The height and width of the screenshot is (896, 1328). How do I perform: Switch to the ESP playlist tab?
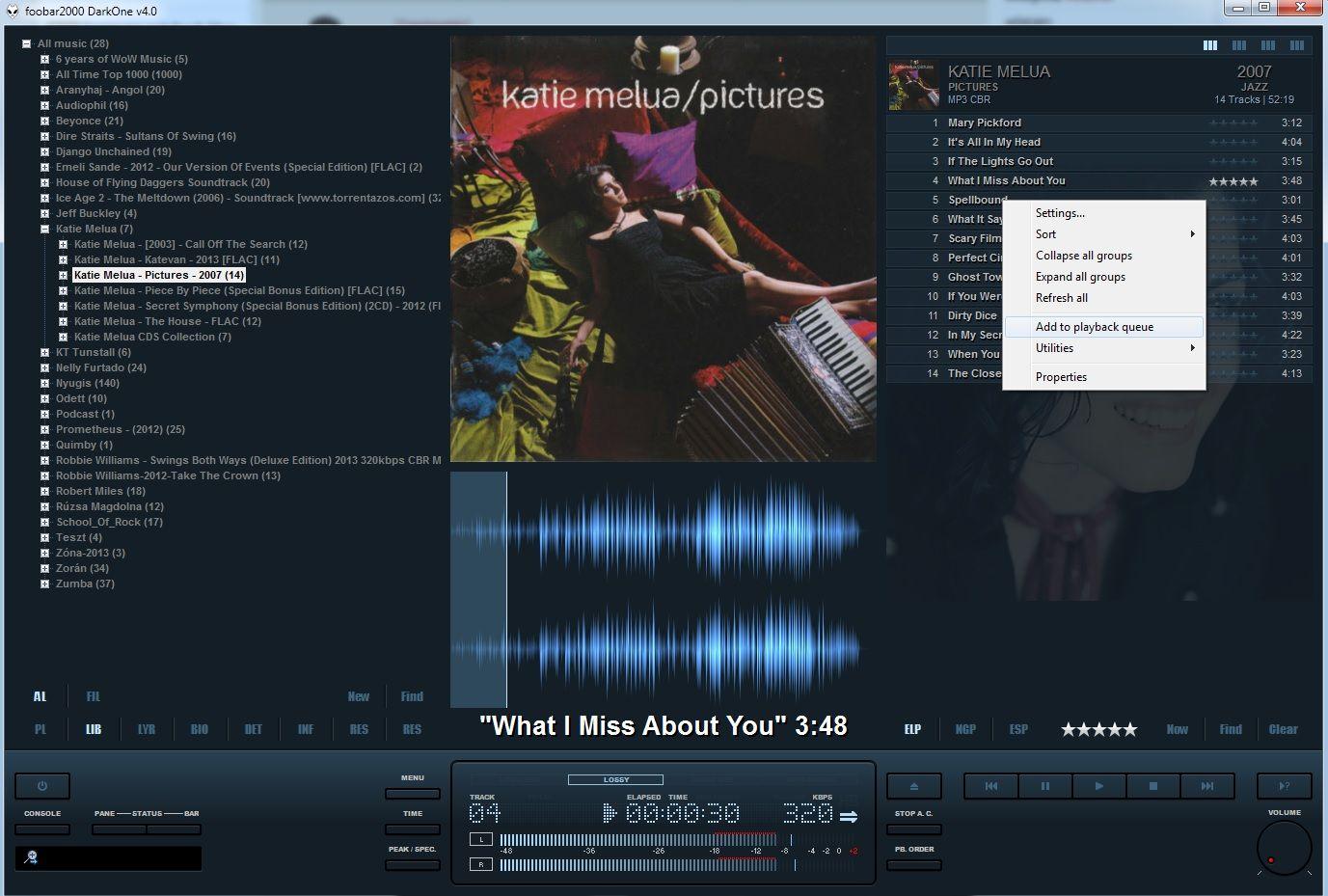(x=1018, y=729)
